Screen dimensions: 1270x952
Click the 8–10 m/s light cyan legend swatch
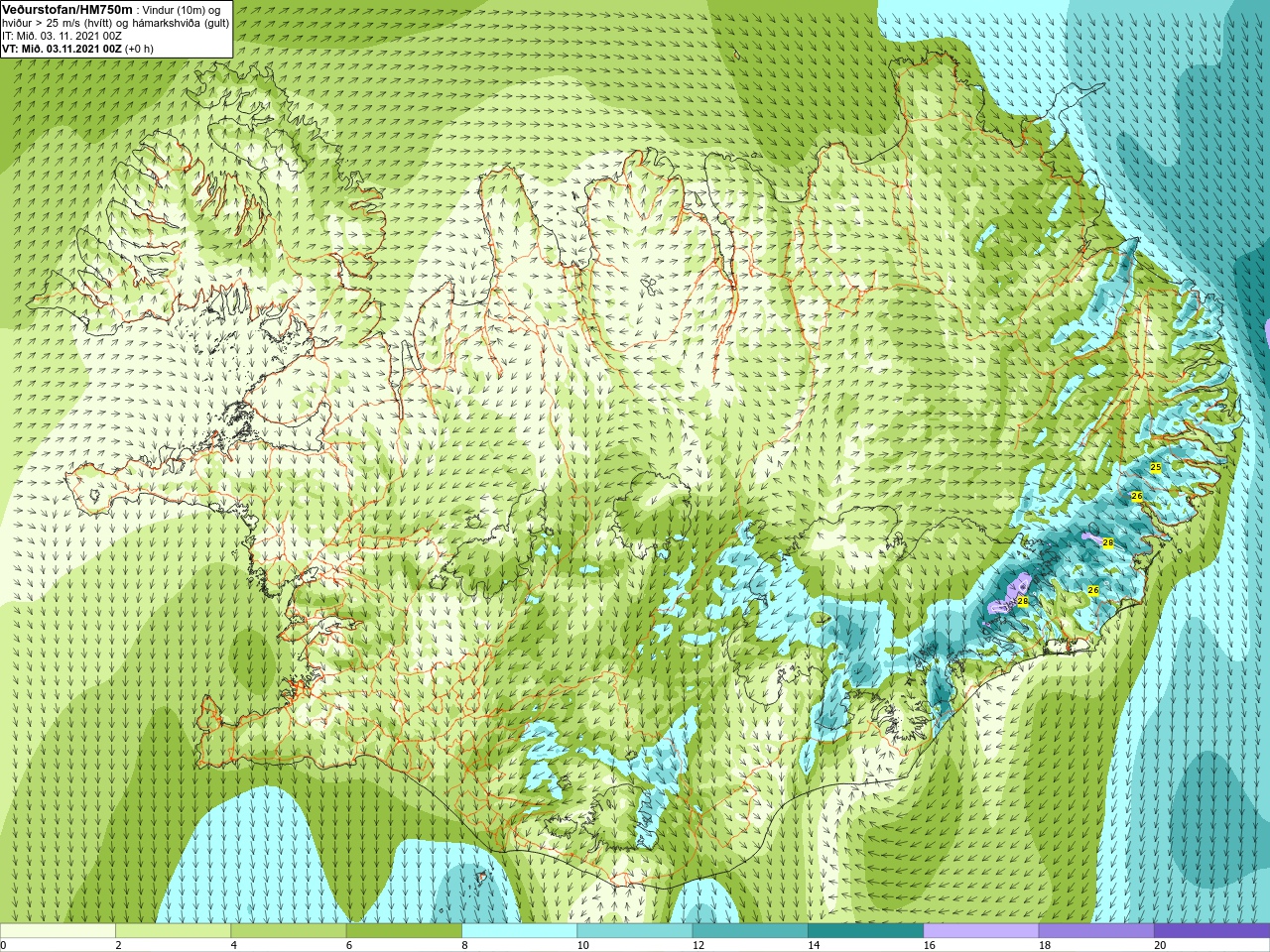tap(519, 931)
